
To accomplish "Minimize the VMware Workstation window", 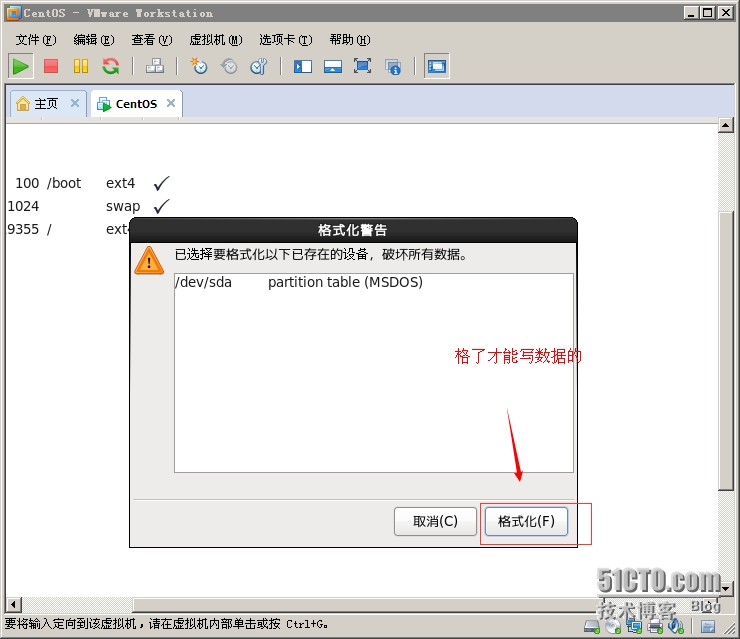I will (691, 13).
